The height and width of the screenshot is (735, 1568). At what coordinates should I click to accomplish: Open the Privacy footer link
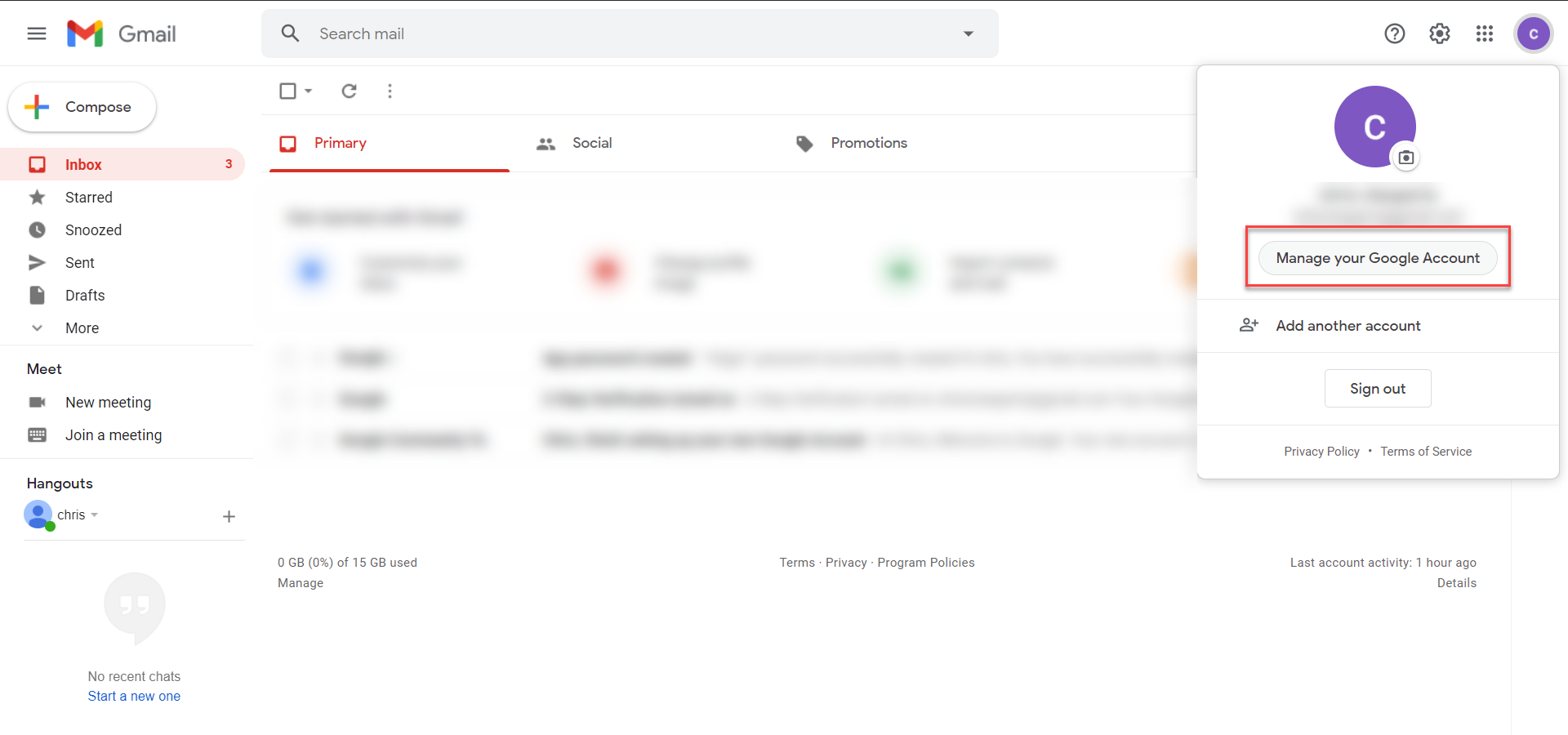(x=846, y=562)
